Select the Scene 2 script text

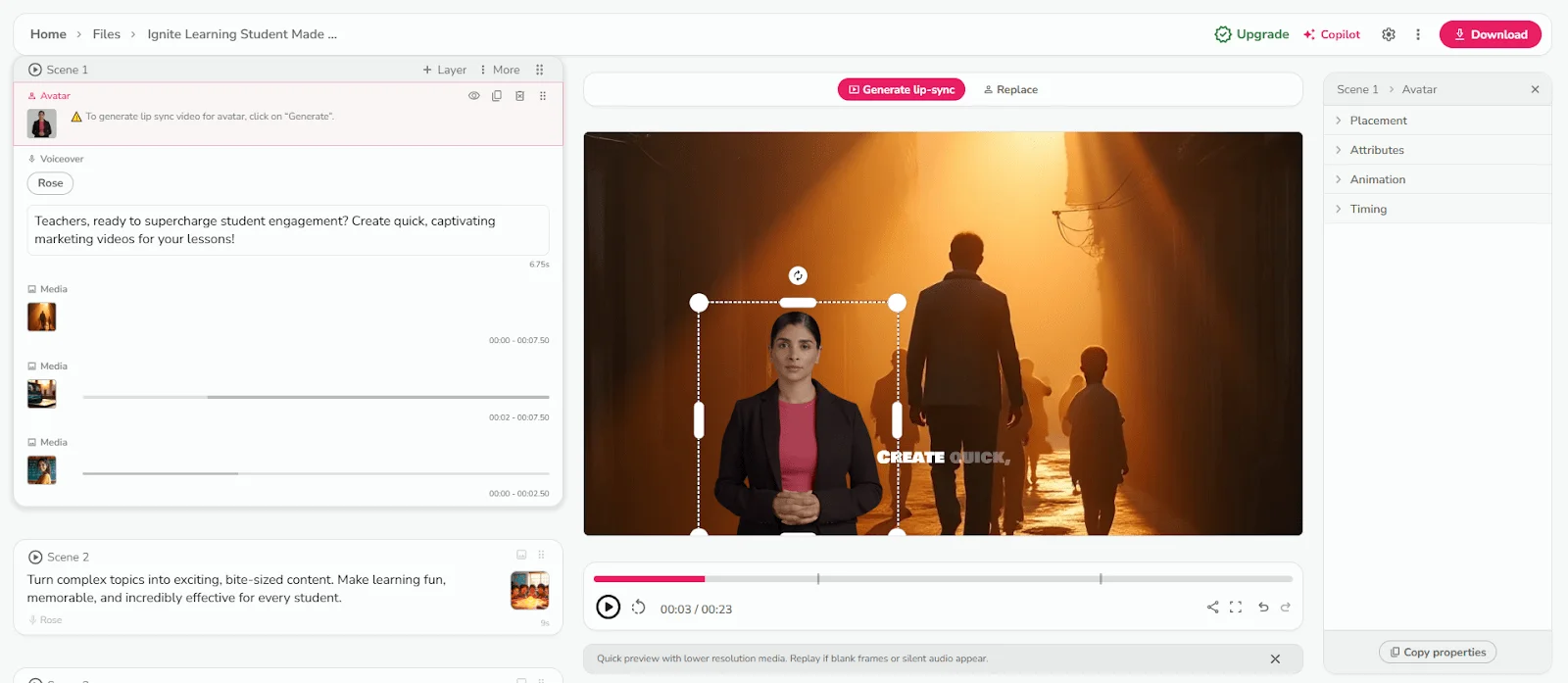point(236,589)
